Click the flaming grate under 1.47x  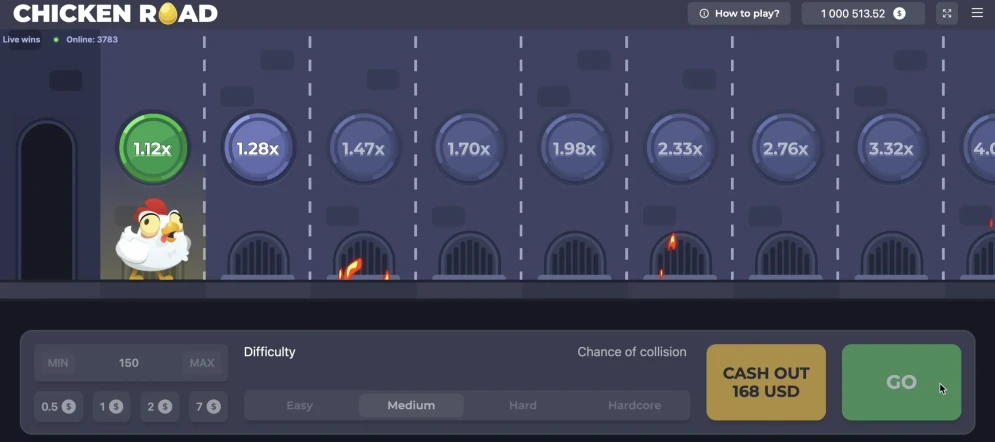click(x=364, y=256)
